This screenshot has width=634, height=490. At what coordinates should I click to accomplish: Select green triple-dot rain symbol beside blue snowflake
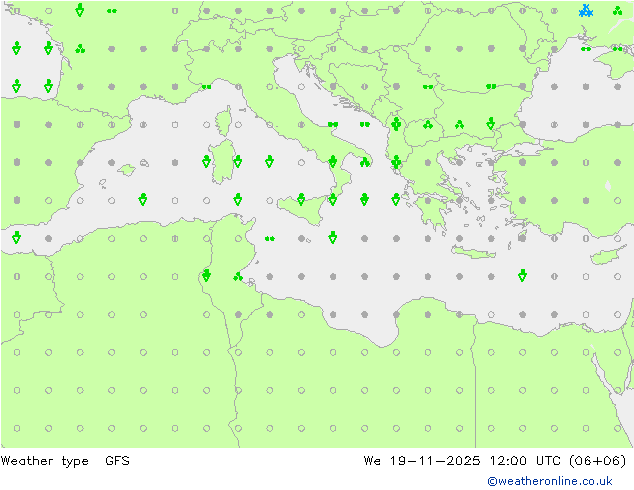(617, 11)
